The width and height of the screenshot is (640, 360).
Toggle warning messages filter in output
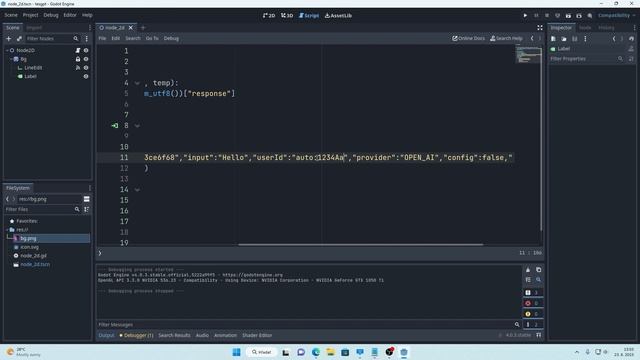pos(533,314)
